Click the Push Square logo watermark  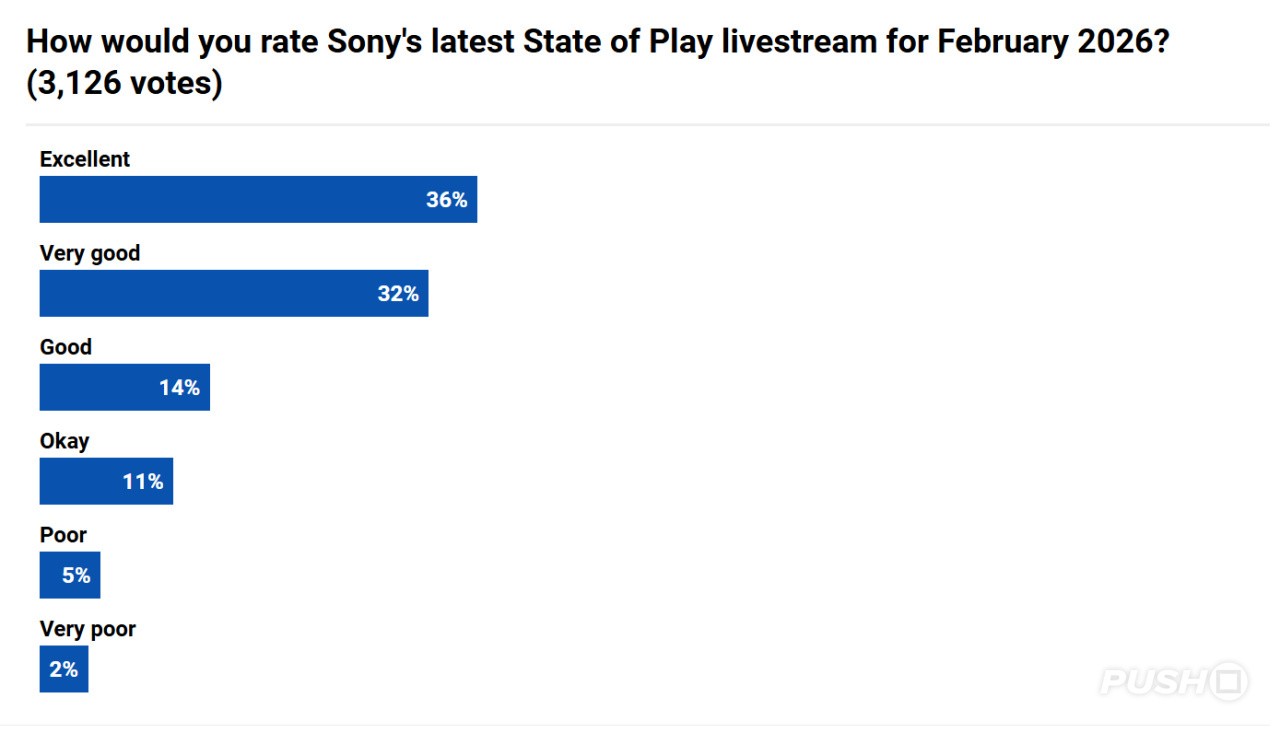point(1174,682)
